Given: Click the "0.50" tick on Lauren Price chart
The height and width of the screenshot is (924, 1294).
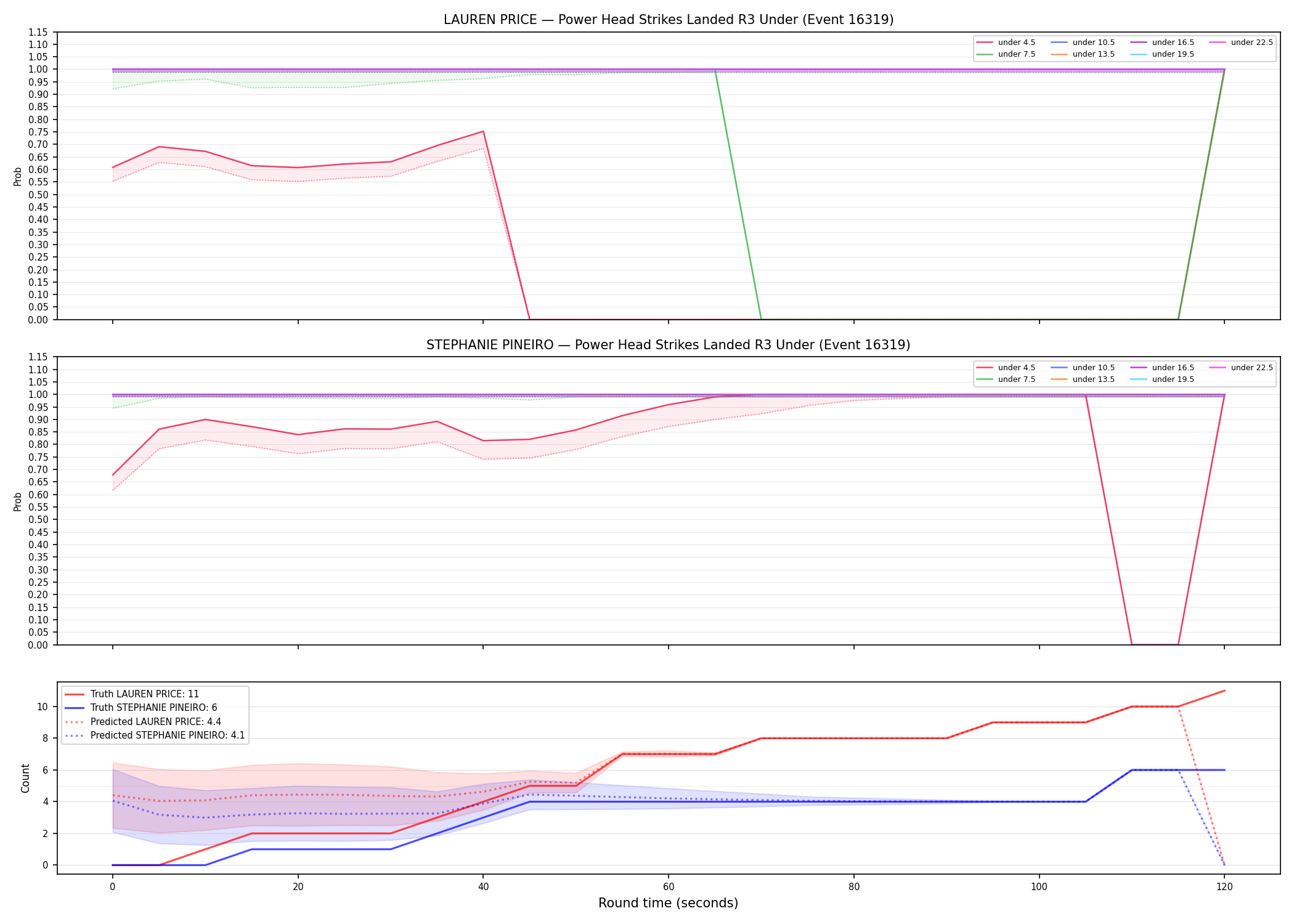Looking at the screenshot, I should tap(38, 195).
